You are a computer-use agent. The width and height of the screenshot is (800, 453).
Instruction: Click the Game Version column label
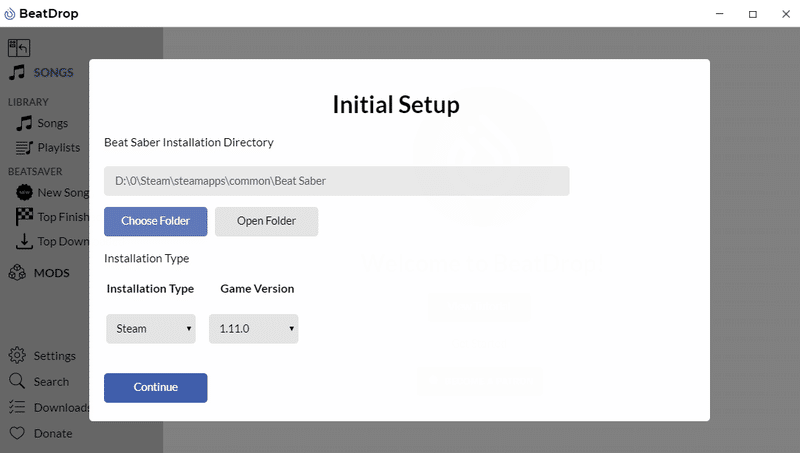(x=257, y=289)
